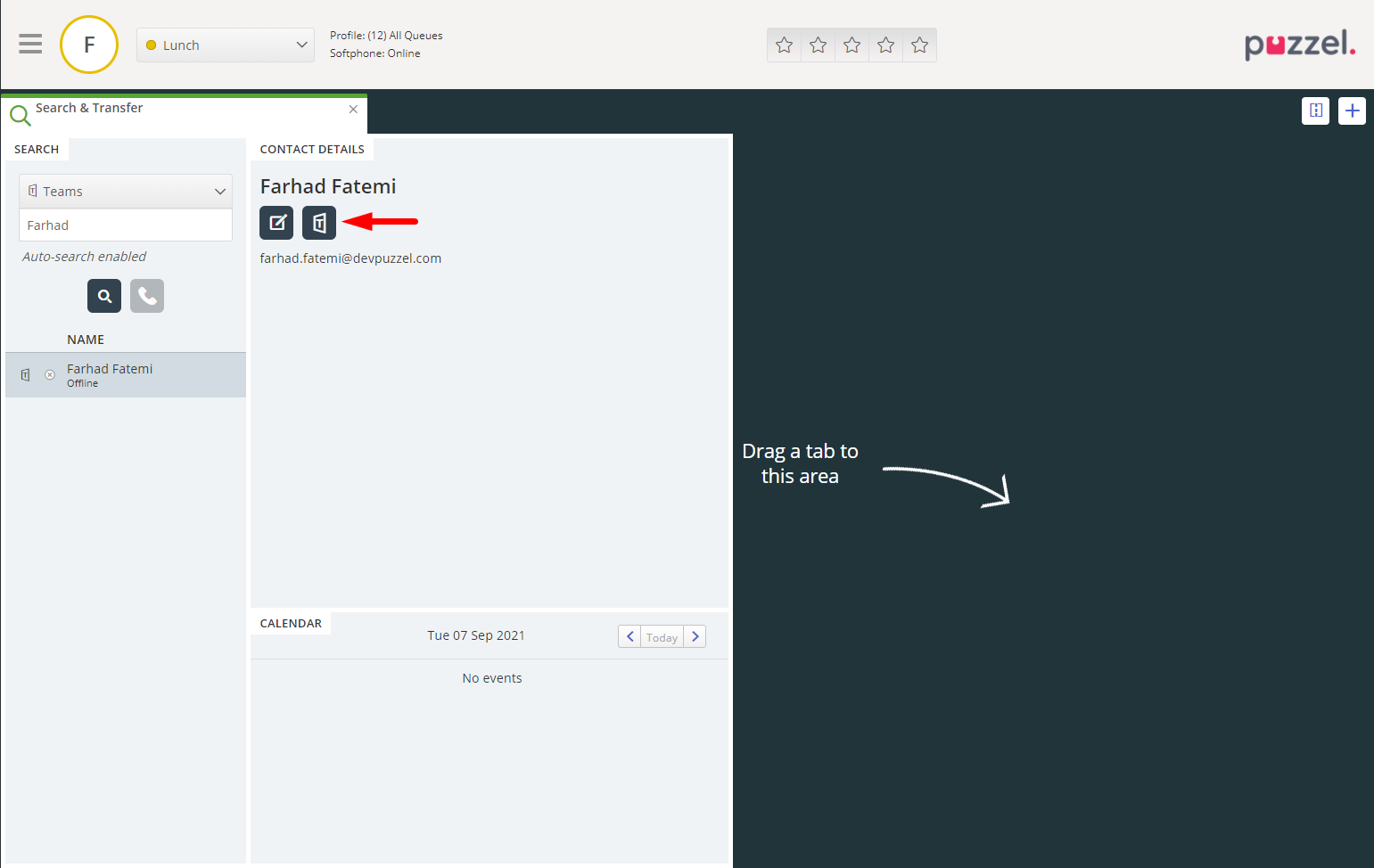Close the Search & Transfer tab
Viewport: 1374px width, 868px height.
(353, 109)
